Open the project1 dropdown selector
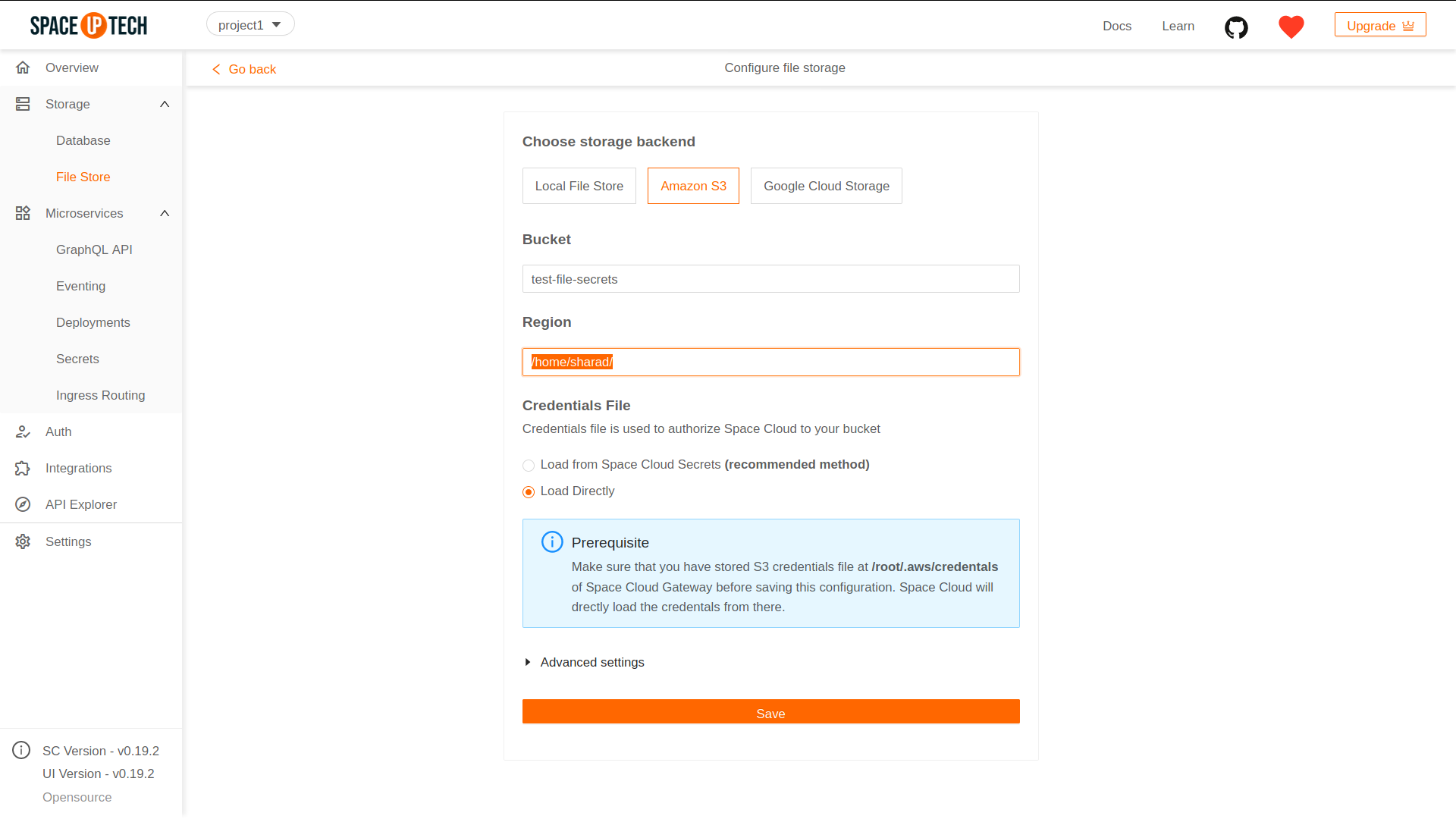The width and height of the screenshot is (1456, 819). (250, 24)
